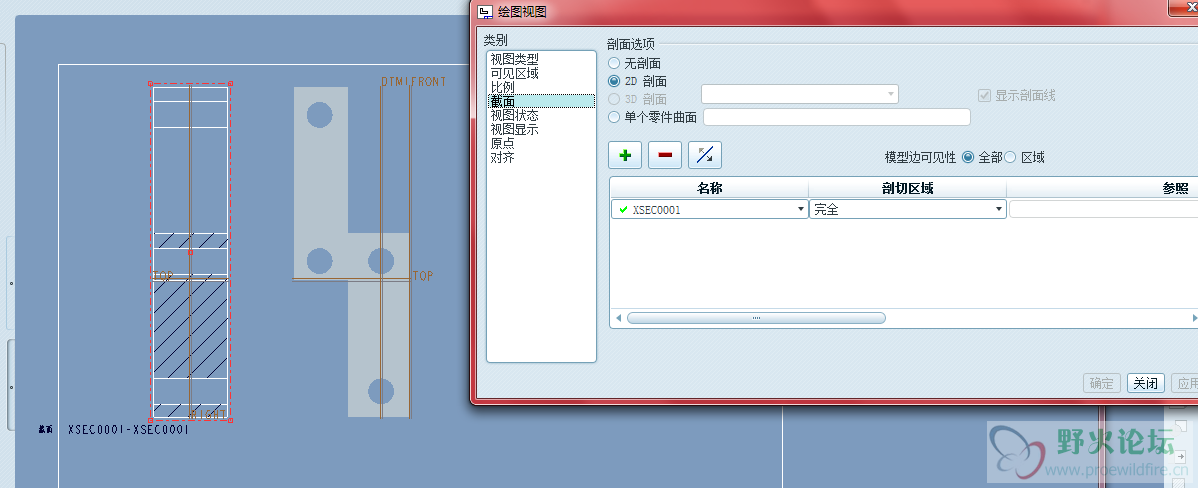Image resolution: width=1198 pixels, height=488 pixels.
Task: Select 原点 in the category list
Action: pyautogui.click(x=502, y=143)
